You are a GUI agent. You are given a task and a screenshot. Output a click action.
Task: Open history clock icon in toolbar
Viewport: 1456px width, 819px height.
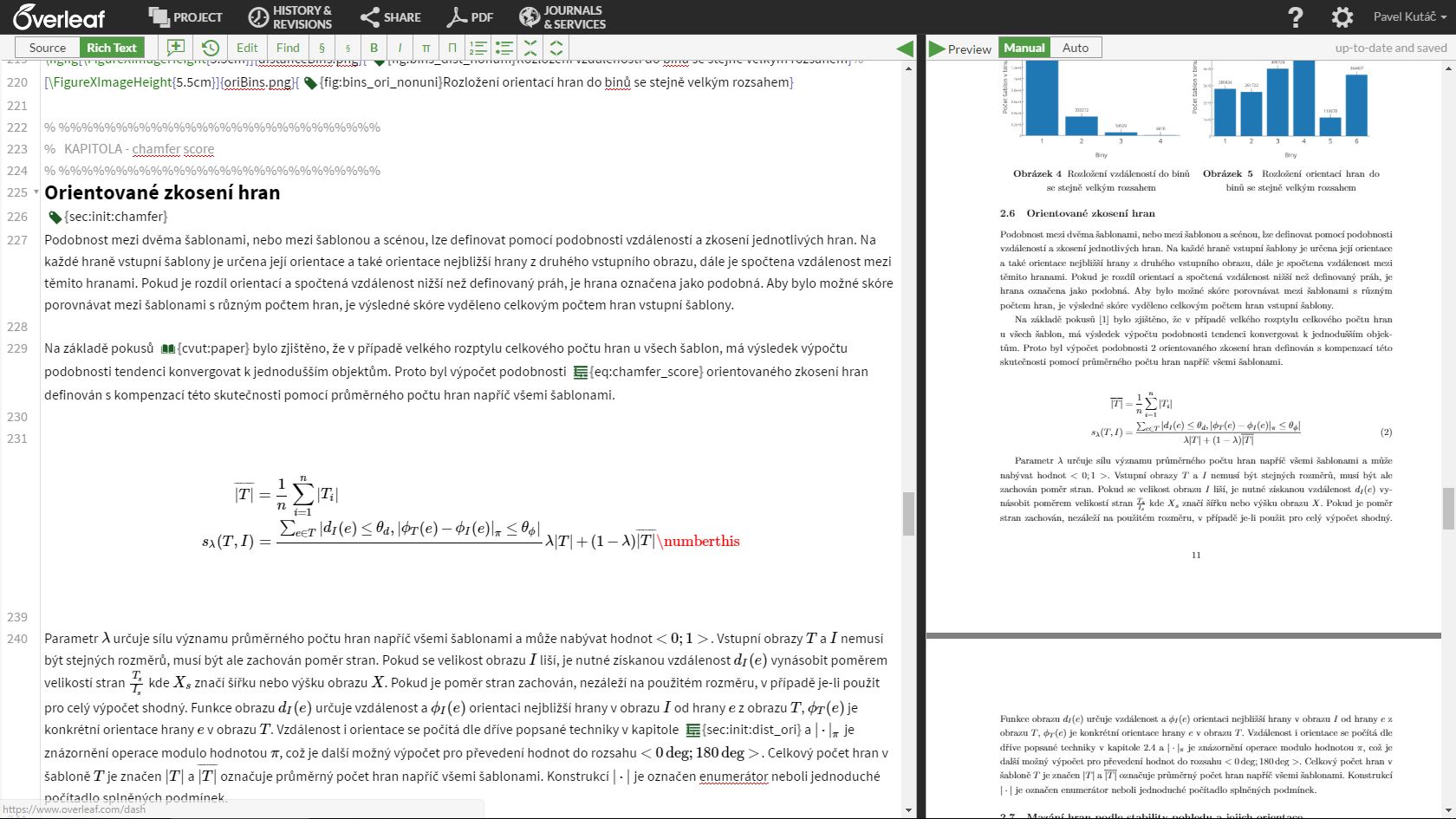point(210,48)
